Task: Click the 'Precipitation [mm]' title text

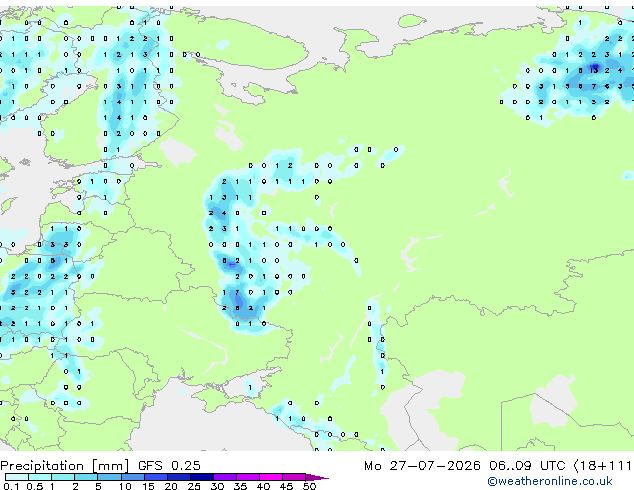Action: [x=65, y=466]
